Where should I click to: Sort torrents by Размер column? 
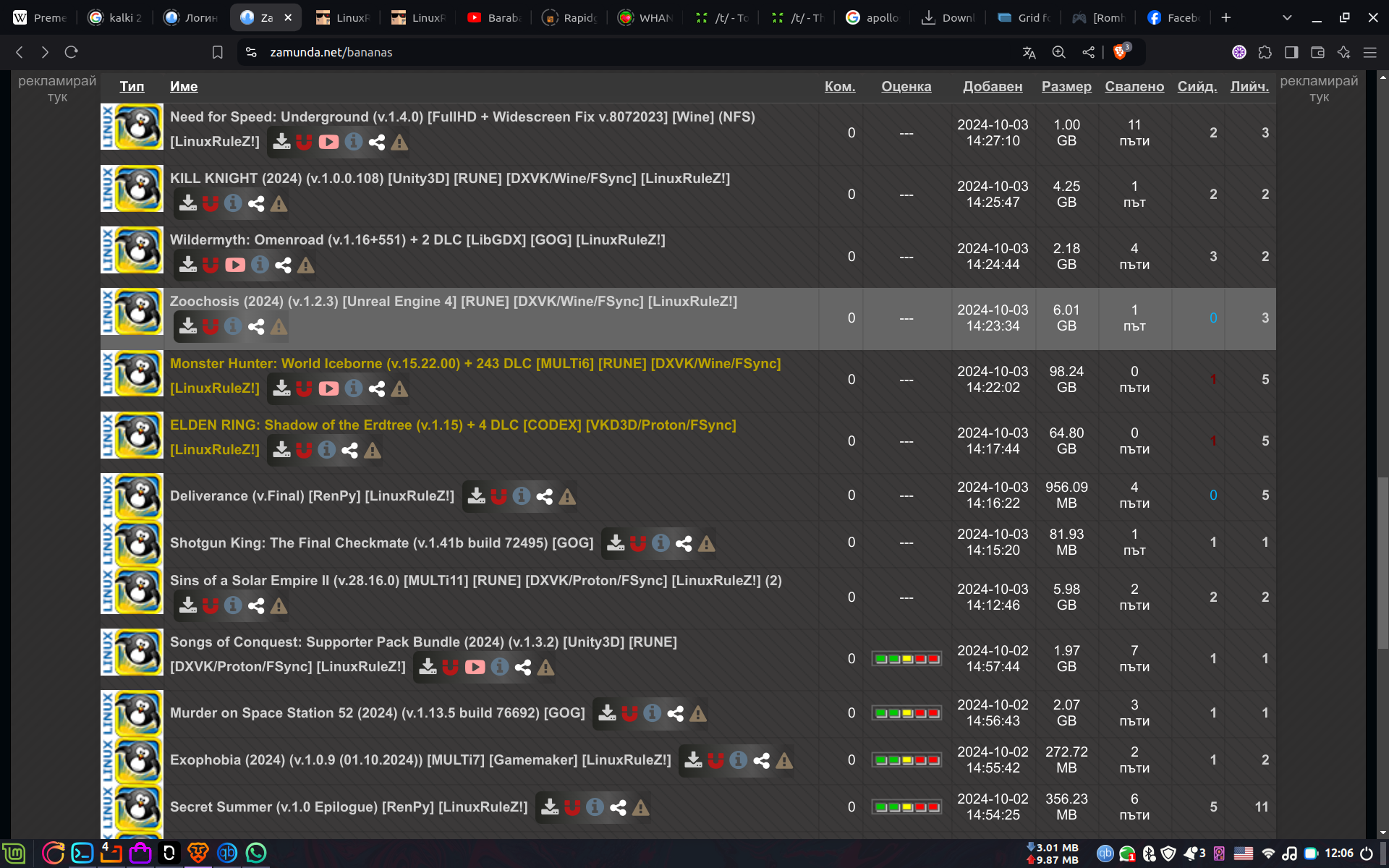[1066, 86]
